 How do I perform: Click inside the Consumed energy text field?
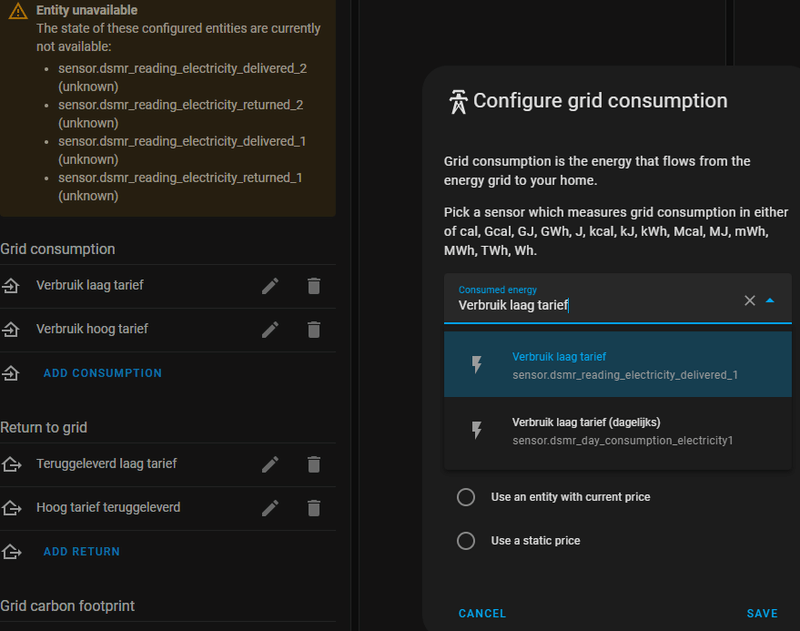tap(590, 306)
